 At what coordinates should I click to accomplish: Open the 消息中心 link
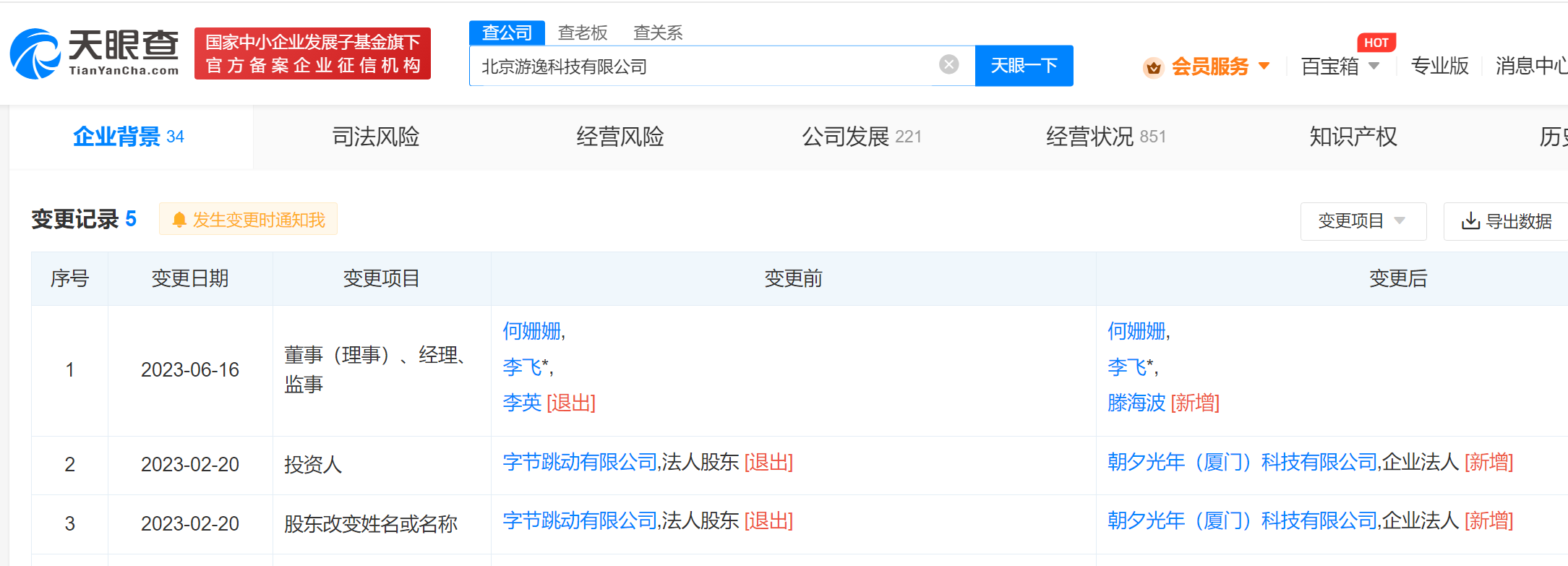pyautogui.click(x=1531, y=66)
